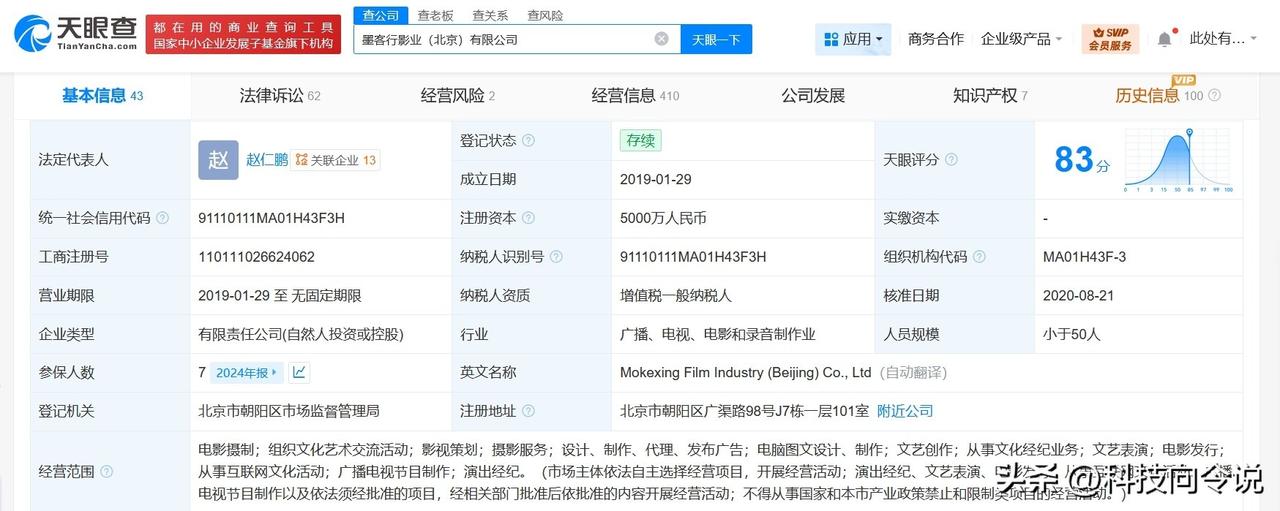Click the 赵 avatar for legal representative
This screenshot has width=1280, height=511.
click(x=218, y=160)
